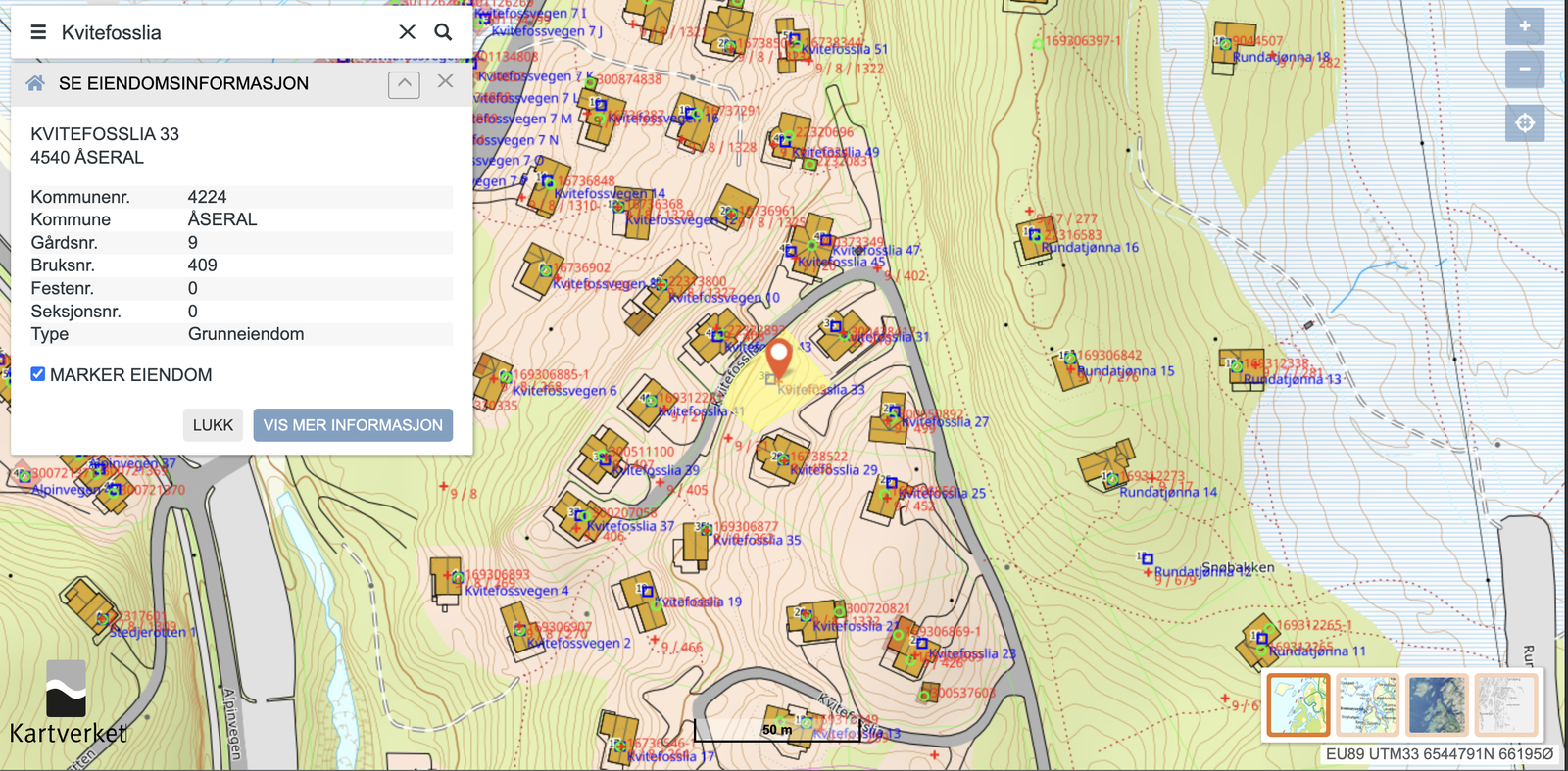The image size is (1568, 771).
Task: Click the Rundatjønna 14 map label
Action: coord(1168,492)
